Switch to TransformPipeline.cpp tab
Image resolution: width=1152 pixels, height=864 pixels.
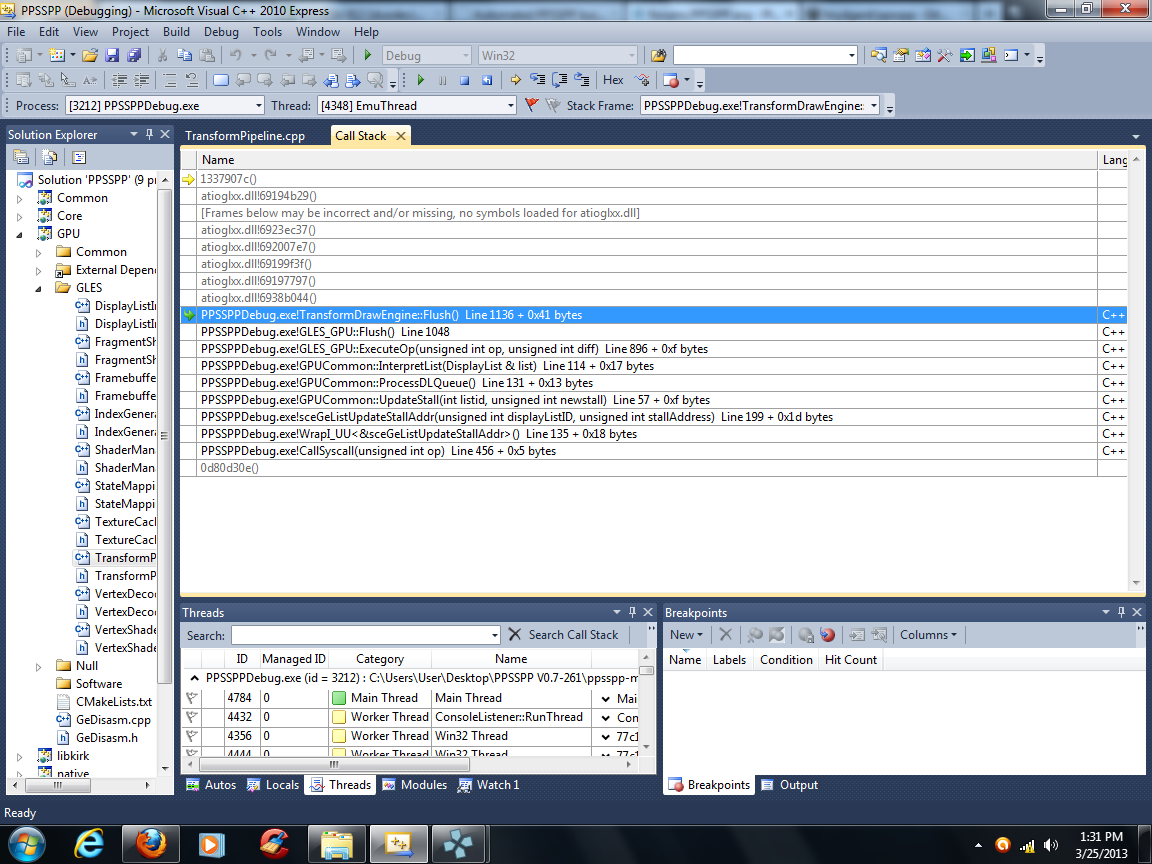[x=245, y=136]
